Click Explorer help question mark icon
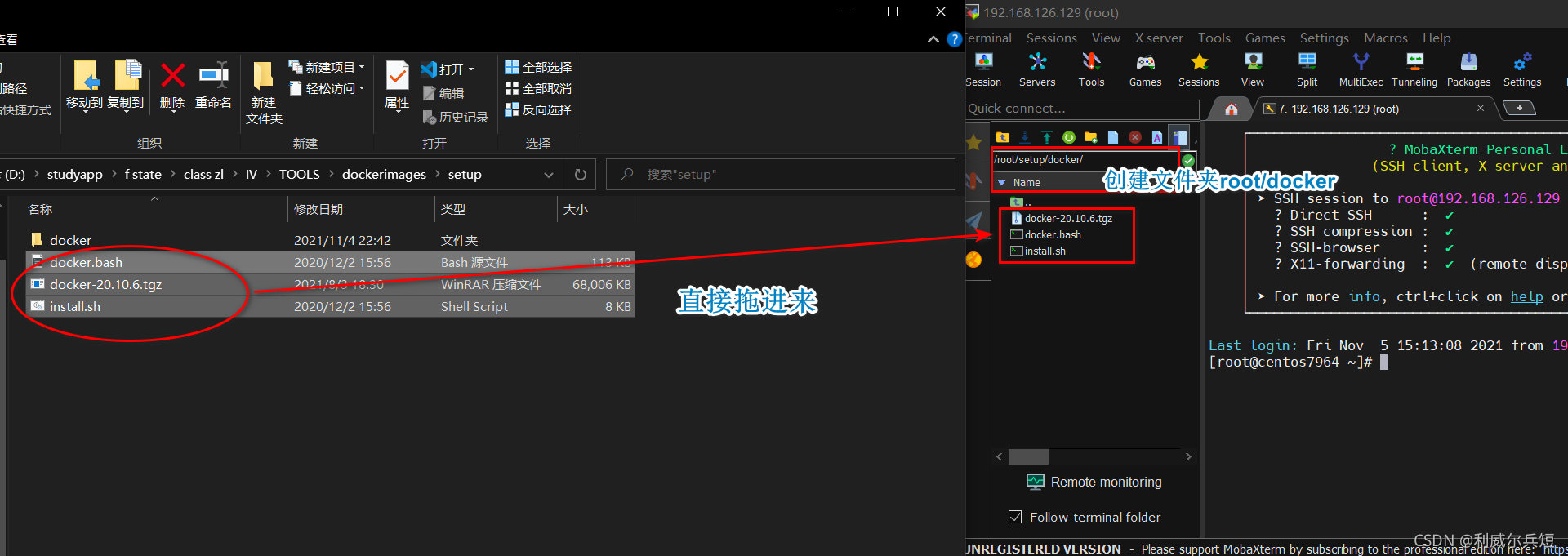This screenshot has width=1568, height=556. point(954,39)
